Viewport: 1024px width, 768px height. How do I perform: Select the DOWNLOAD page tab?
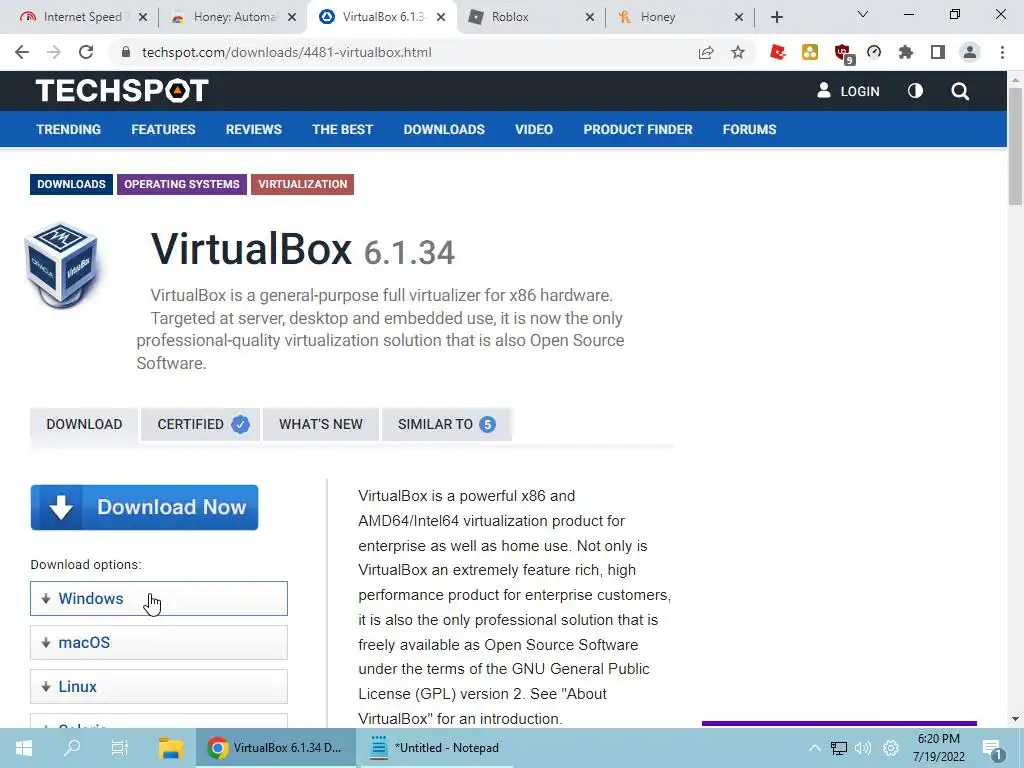(84, 424)
